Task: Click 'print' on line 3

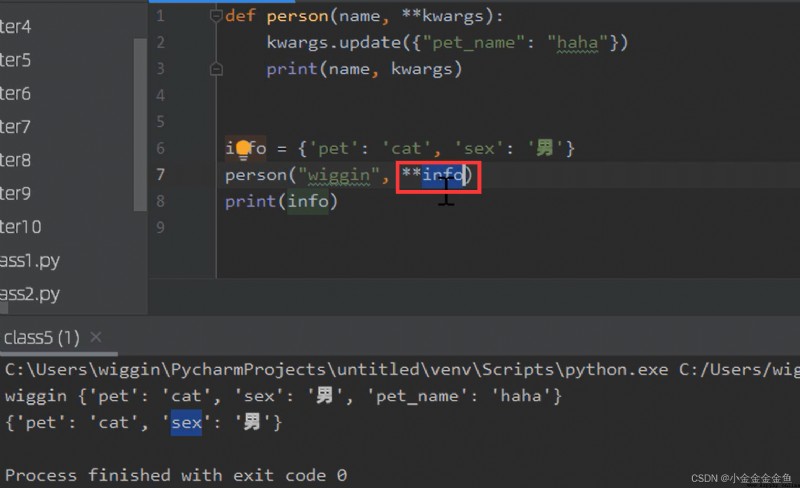Action: click(x=292, y=69)
